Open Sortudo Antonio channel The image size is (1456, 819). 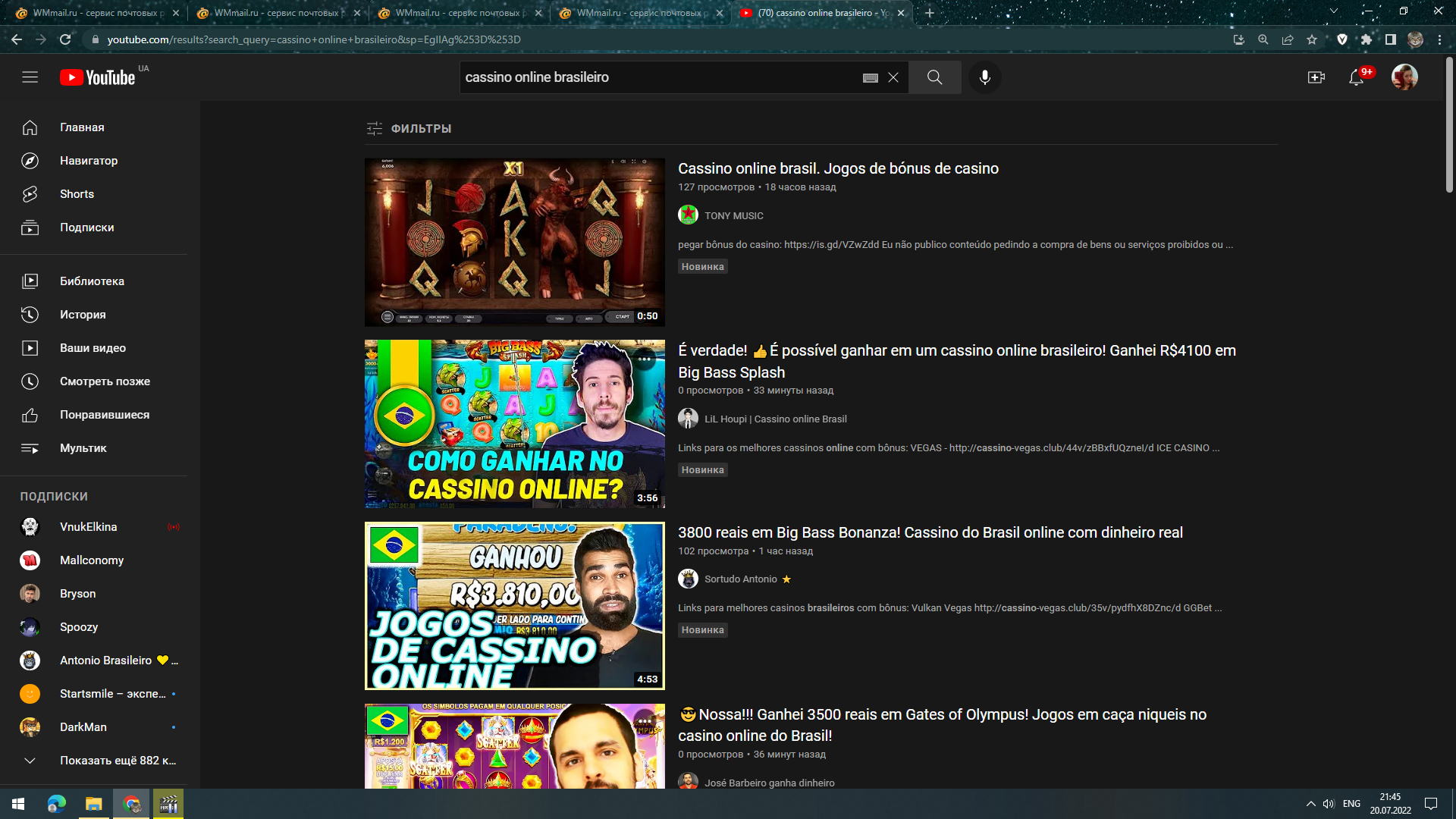[x=740, y=579]
